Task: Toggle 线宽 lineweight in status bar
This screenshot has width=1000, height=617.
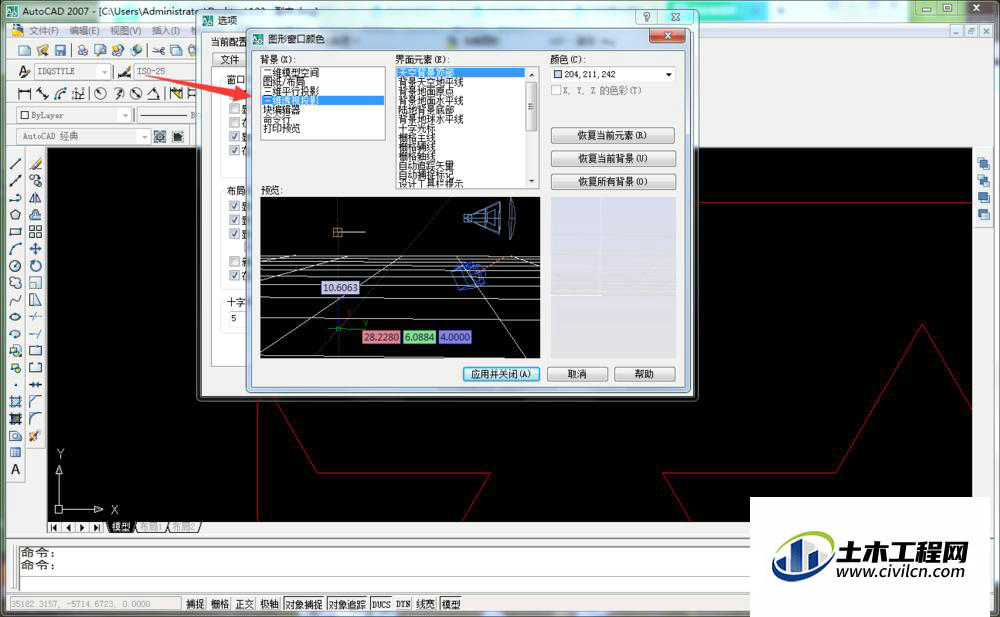Action: click(x=425, y=604)
